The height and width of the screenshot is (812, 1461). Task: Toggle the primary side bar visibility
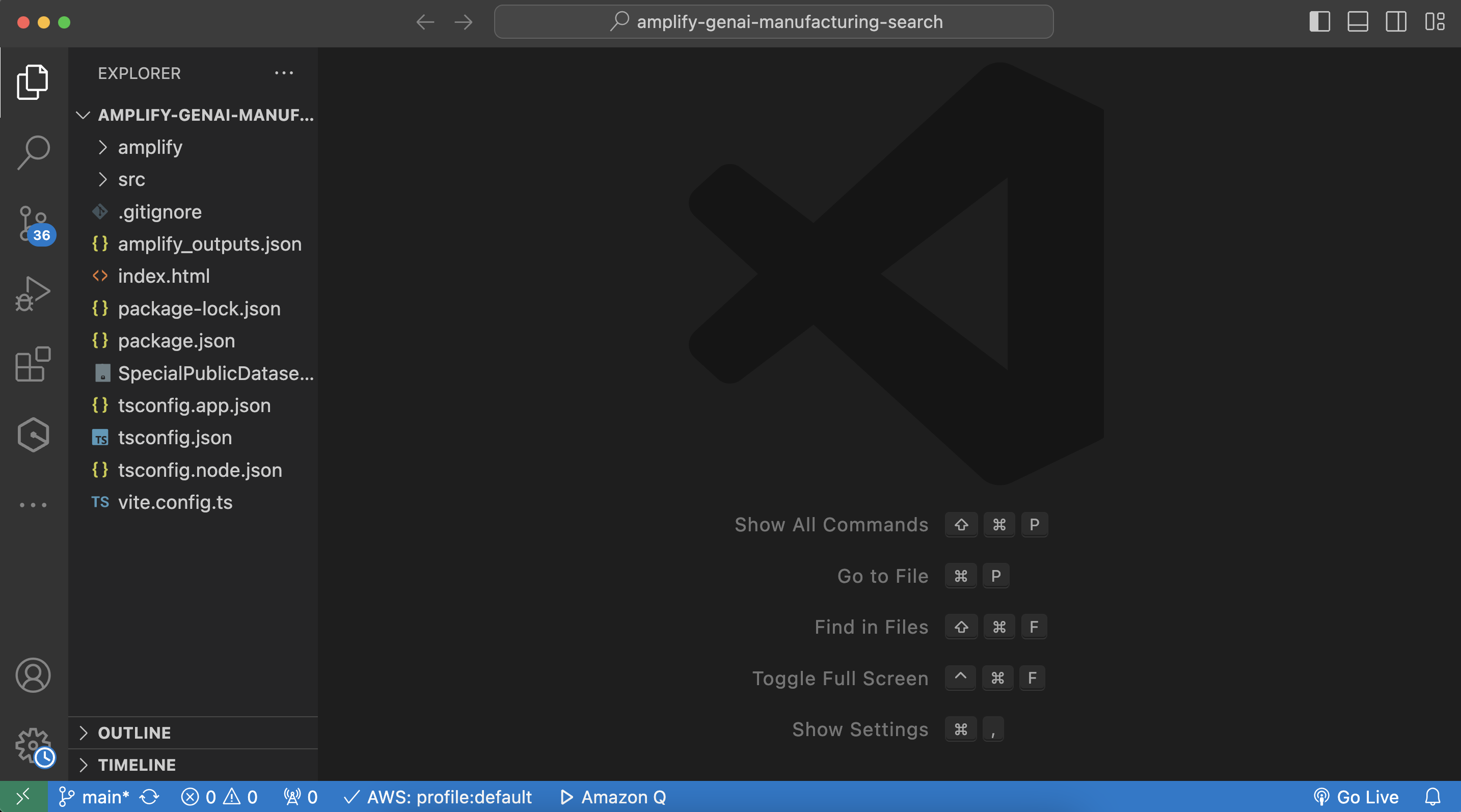click(1319, 21)
